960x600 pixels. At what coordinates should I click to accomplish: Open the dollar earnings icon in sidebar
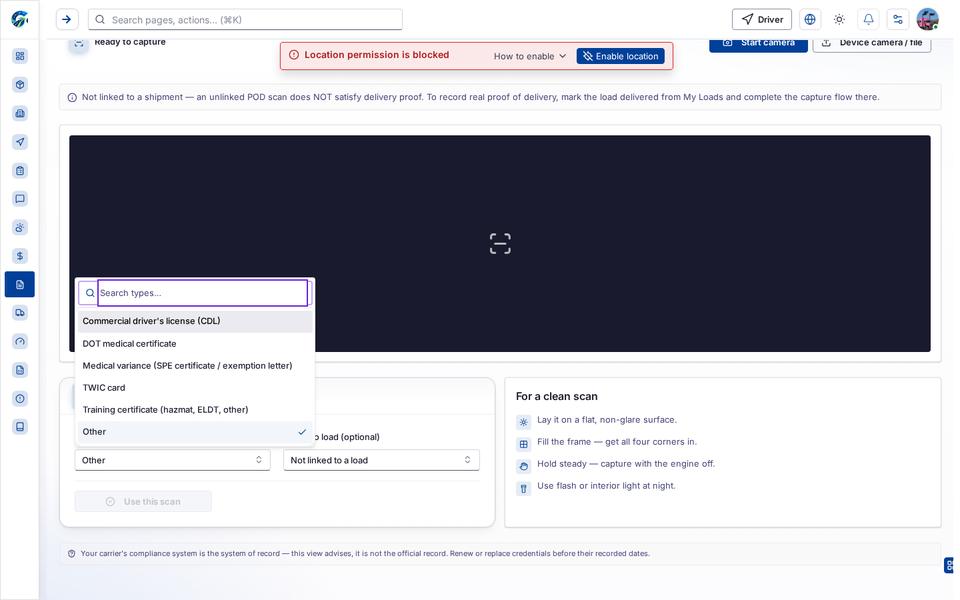point(20,256)
